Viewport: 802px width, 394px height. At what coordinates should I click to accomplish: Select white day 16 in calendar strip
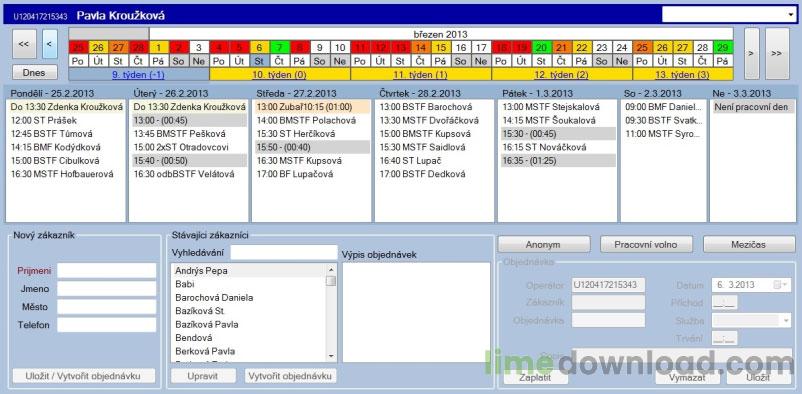(x=461, y=48)
